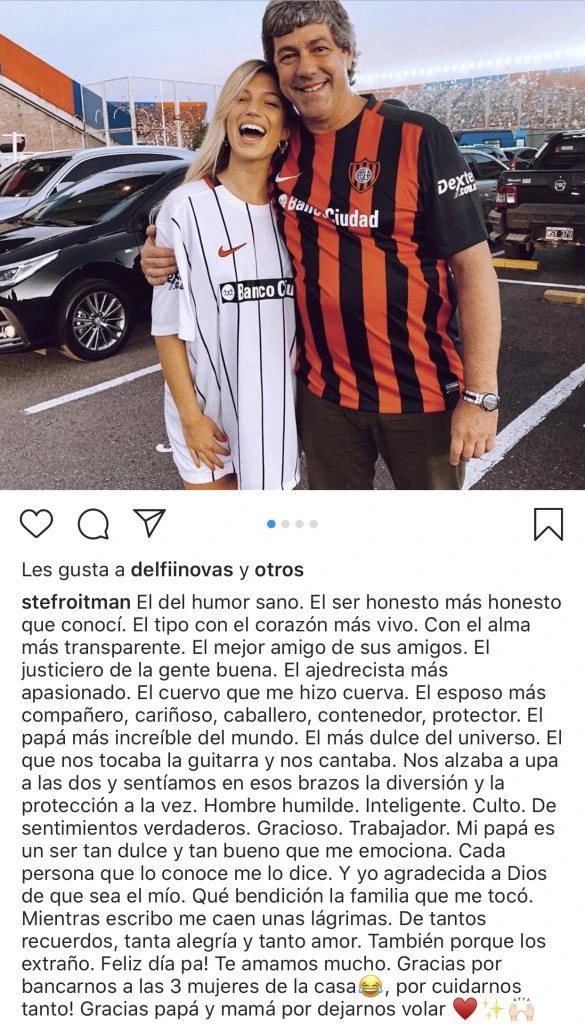Select the first blue carousel dot
This screenshot has width=585, height=1024.
(x=271, y=524)
